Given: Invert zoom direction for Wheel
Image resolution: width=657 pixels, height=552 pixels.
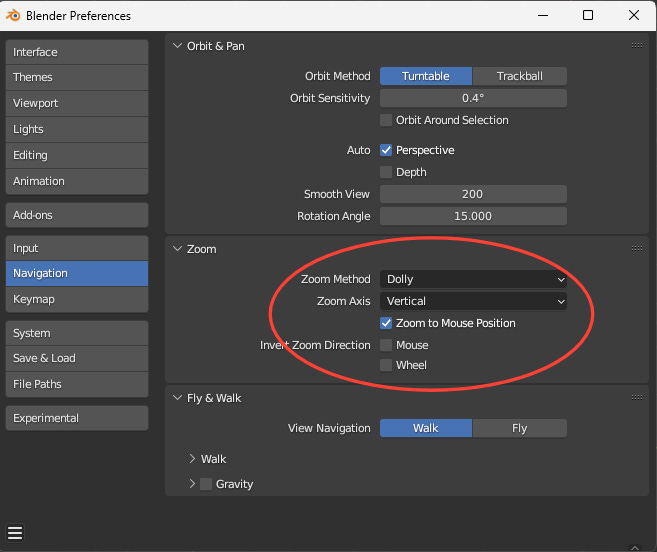Looking at the screenshot, I should coord(386,365).
